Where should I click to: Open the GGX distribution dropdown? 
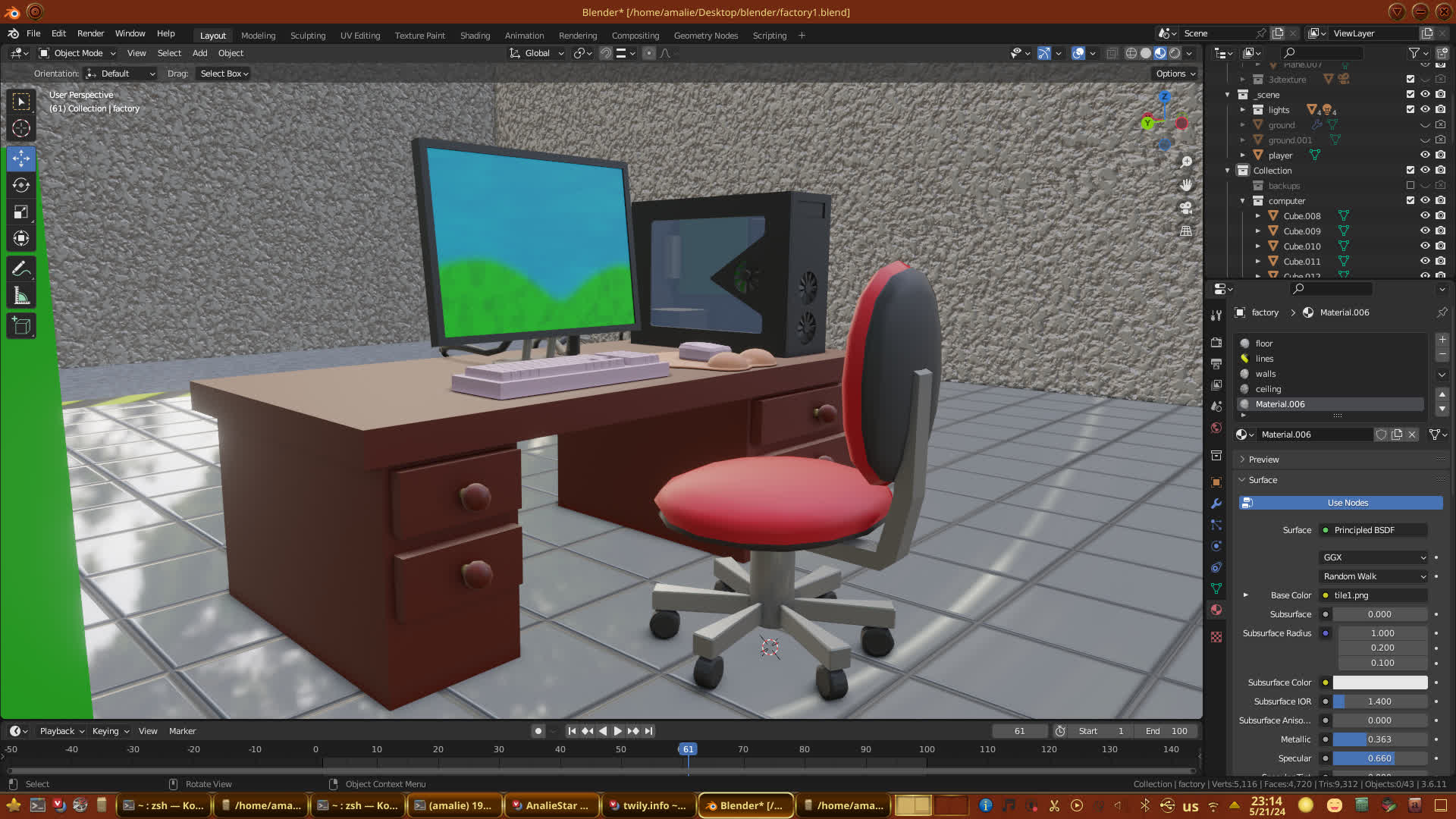click(x=1373, y=557)
